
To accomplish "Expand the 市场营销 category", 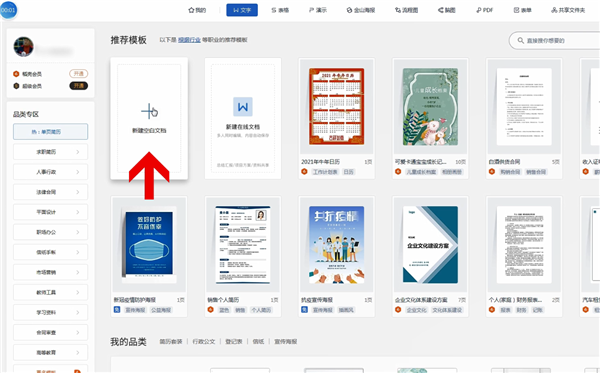I will [51, 272].
